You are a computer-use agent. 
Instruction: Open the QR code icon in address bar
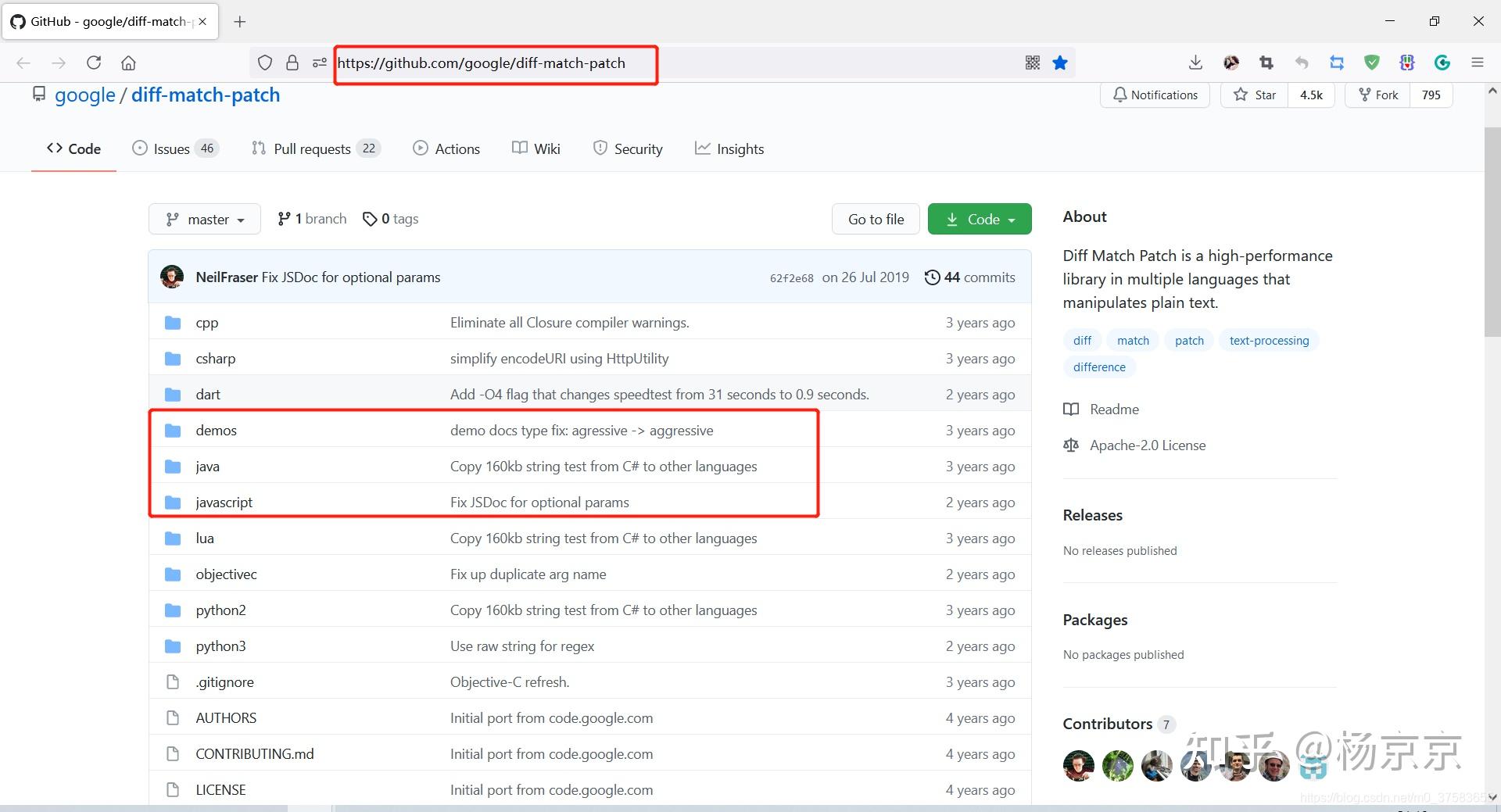(1033, 63)
